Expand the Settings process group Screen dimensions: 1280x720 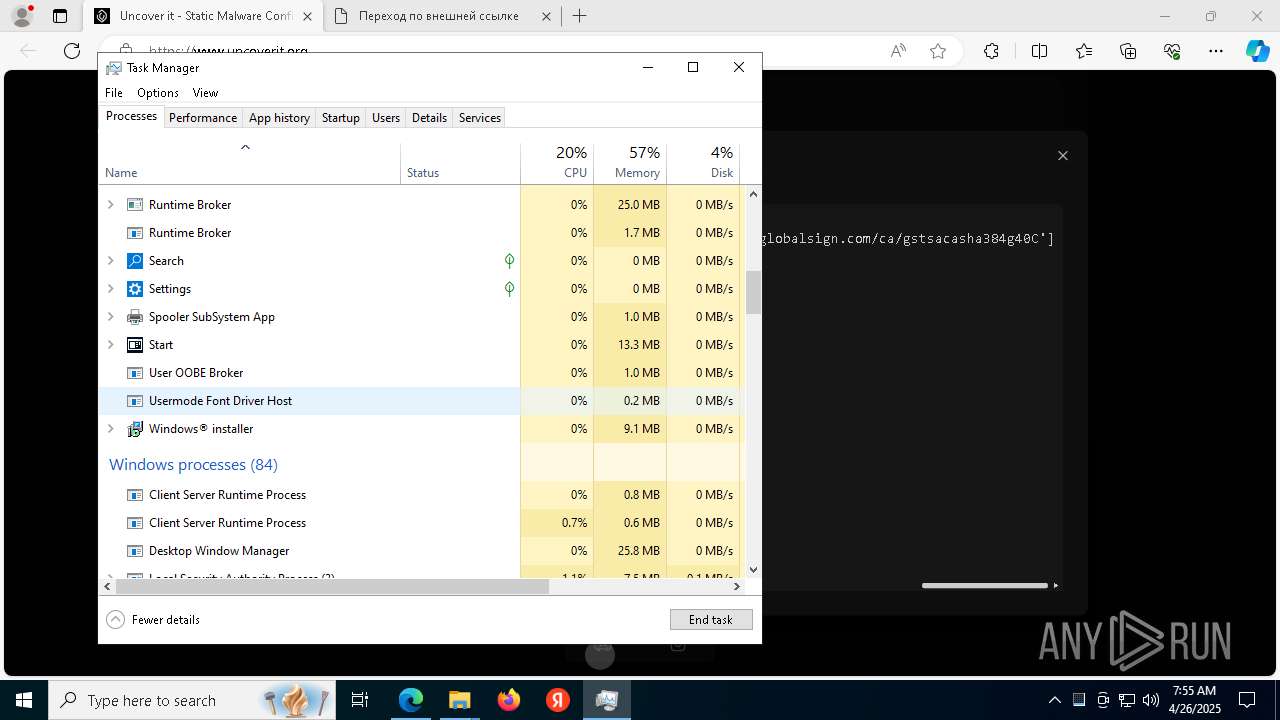tap(110, 288)
